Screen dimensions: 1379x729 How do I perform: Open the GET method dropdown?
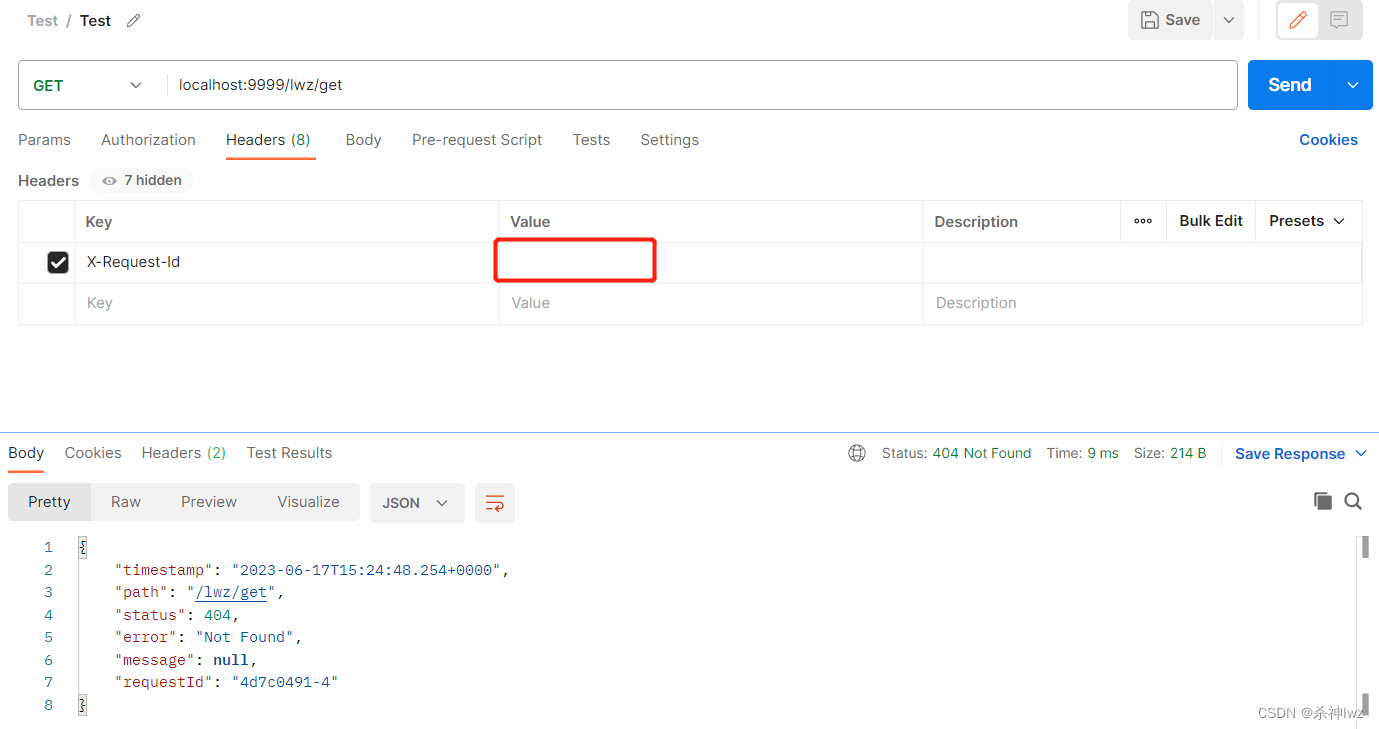click(88, 85)
